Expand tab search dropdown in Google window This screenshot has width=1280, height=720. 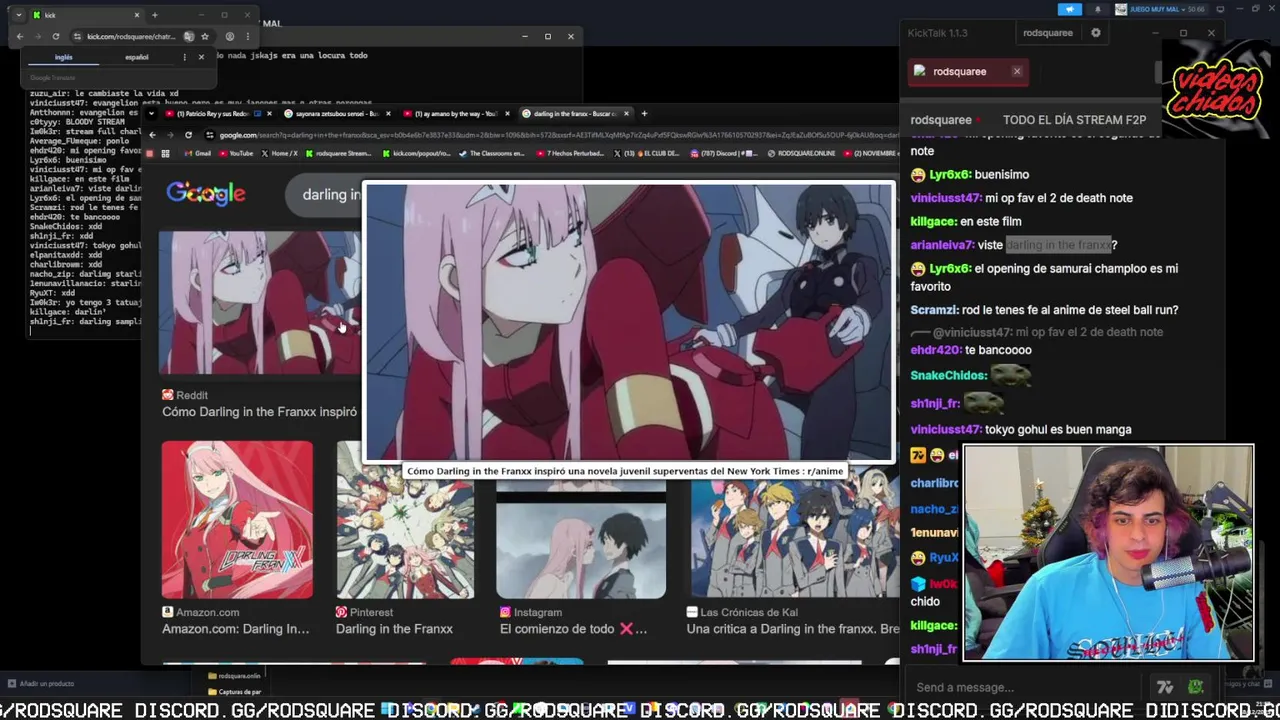coord(152,114)
